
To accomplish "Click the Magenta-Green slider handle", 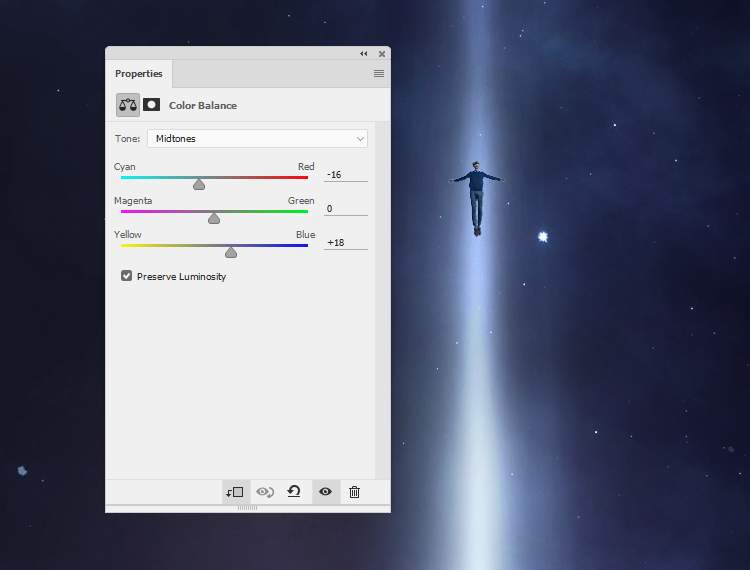I will (214, 218).
